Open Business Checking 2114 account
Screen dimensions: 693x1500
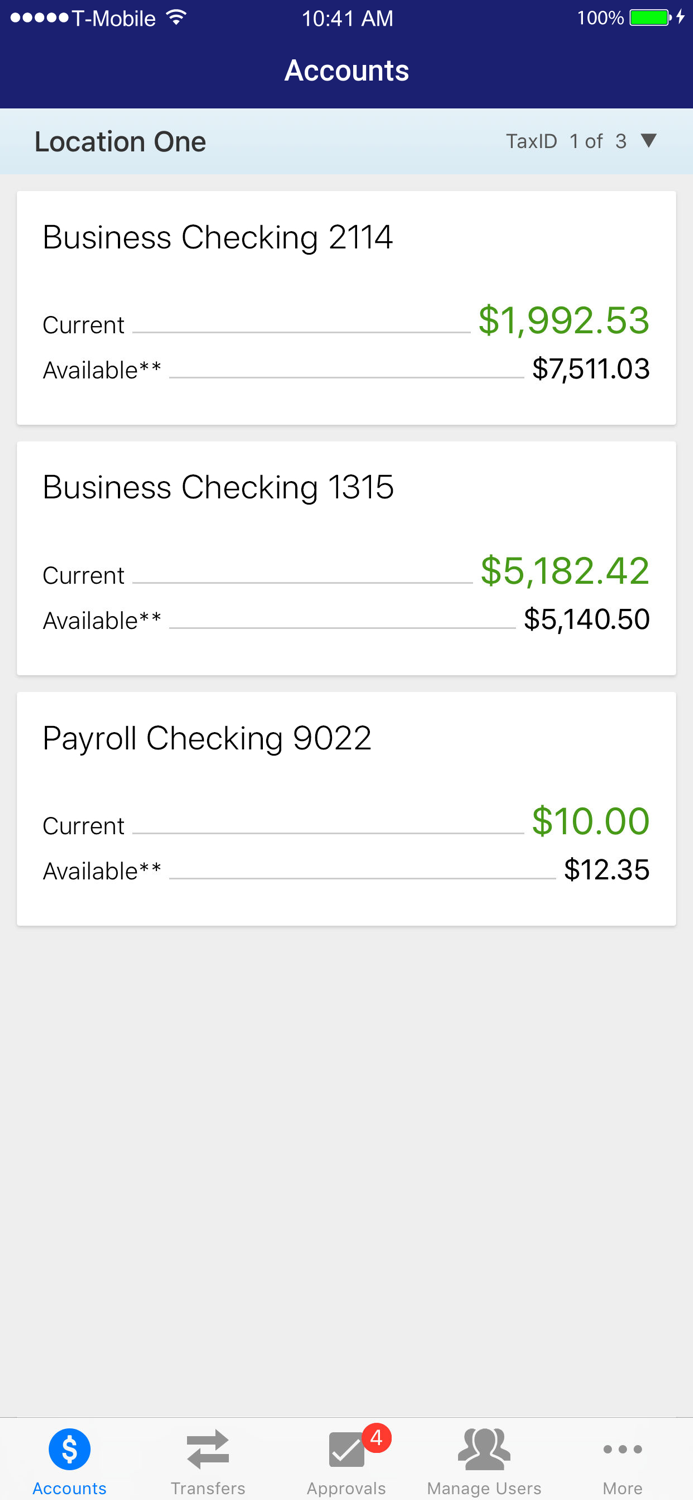click(x=346, y=305)
